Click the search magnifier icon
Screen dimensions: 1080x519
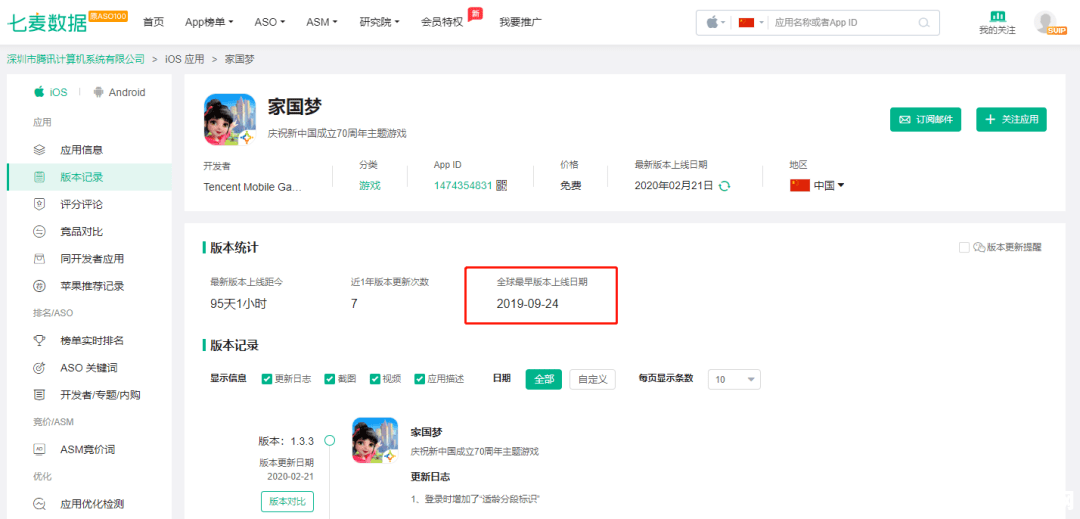coord(924,23)
